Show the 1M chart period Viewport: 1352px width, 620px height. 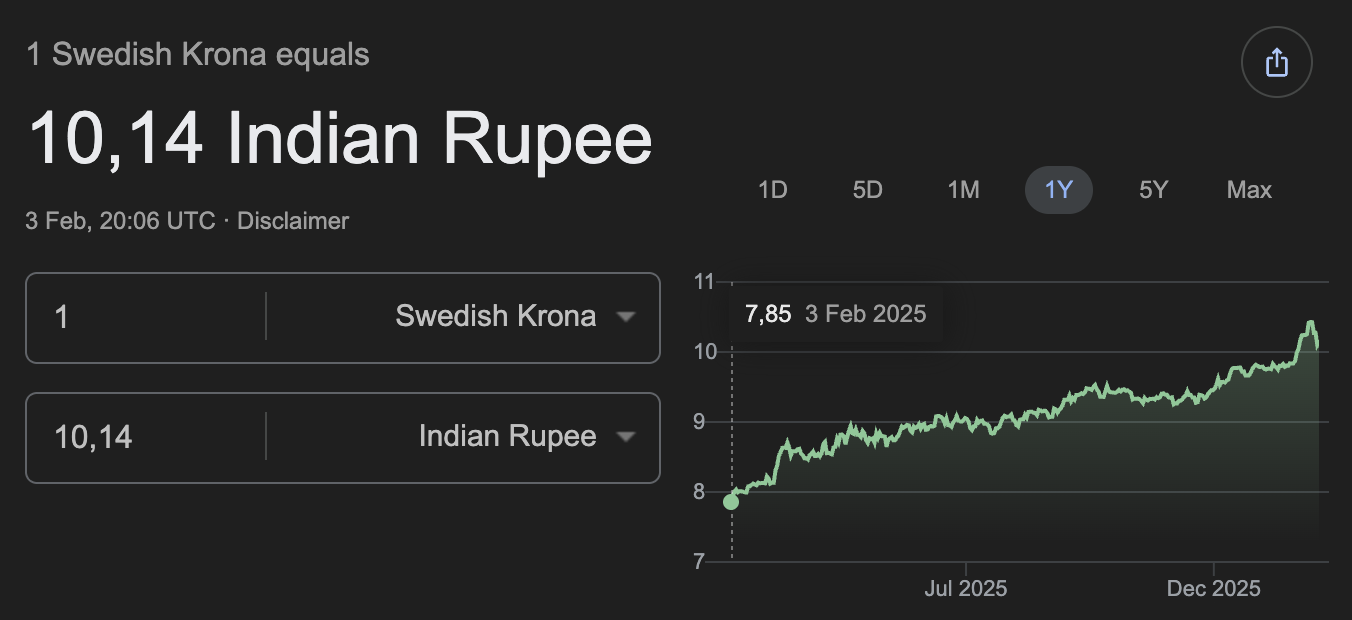tap(963, 190)
